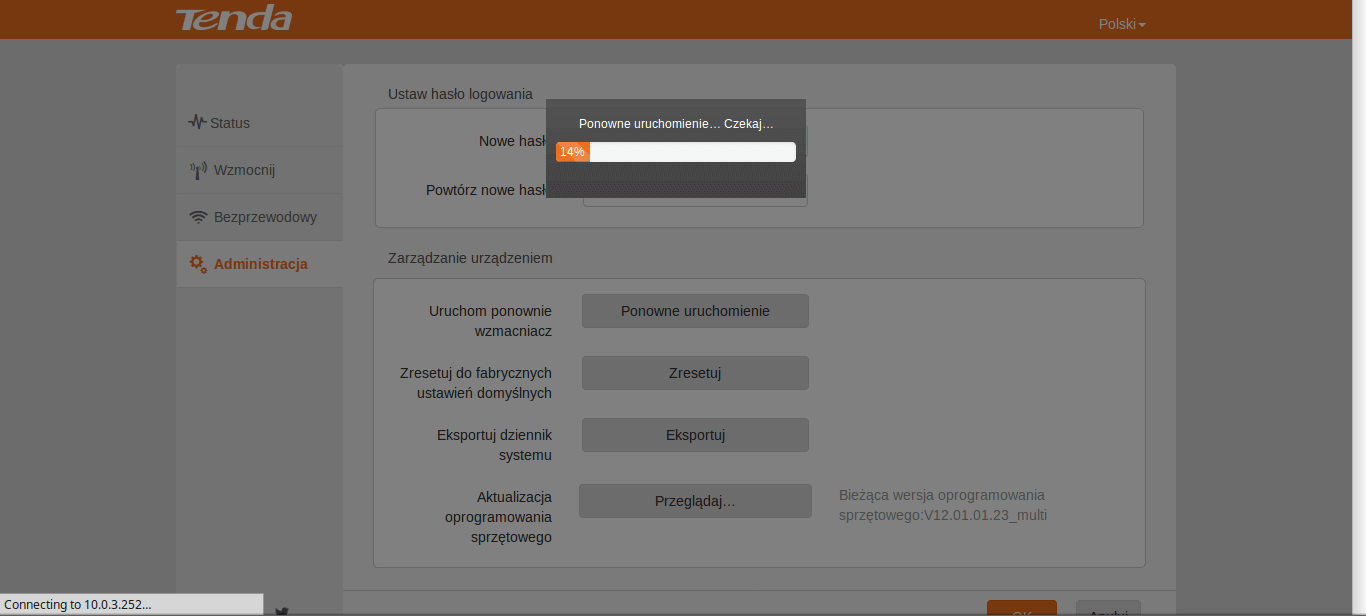Click the Tenda logo in header
1366x616 pixels.
click(234, 18)
